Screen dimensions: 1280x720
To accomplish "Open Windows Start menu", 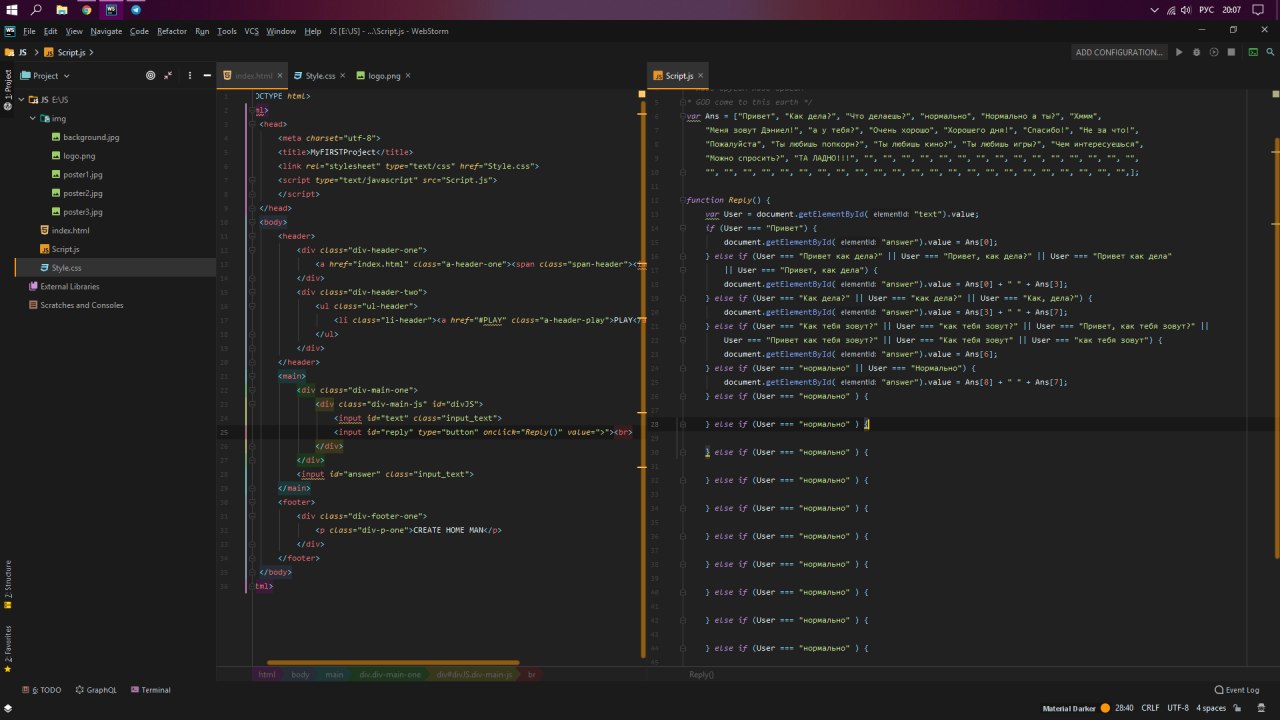I will (x=11, y=9).
